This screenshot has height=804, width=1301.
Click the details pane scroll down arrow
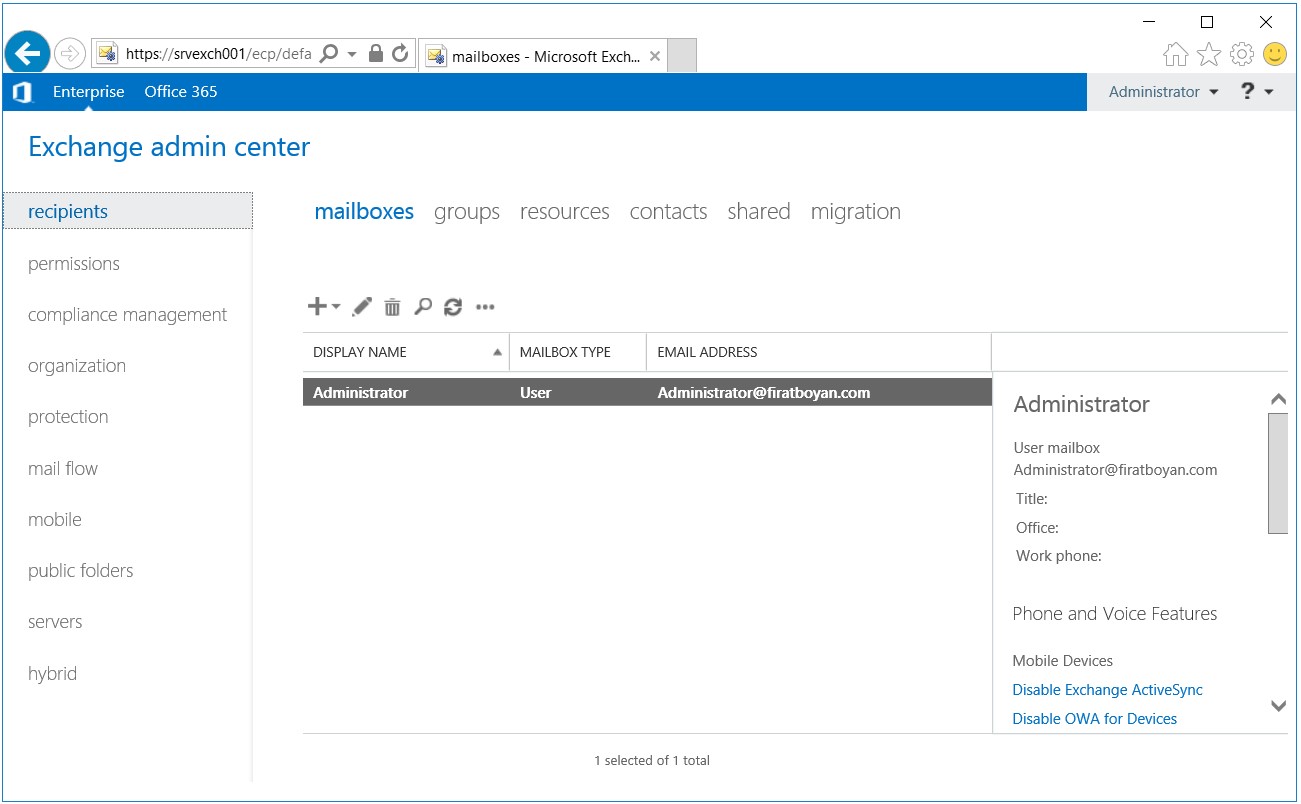(x=1278, y=706)
